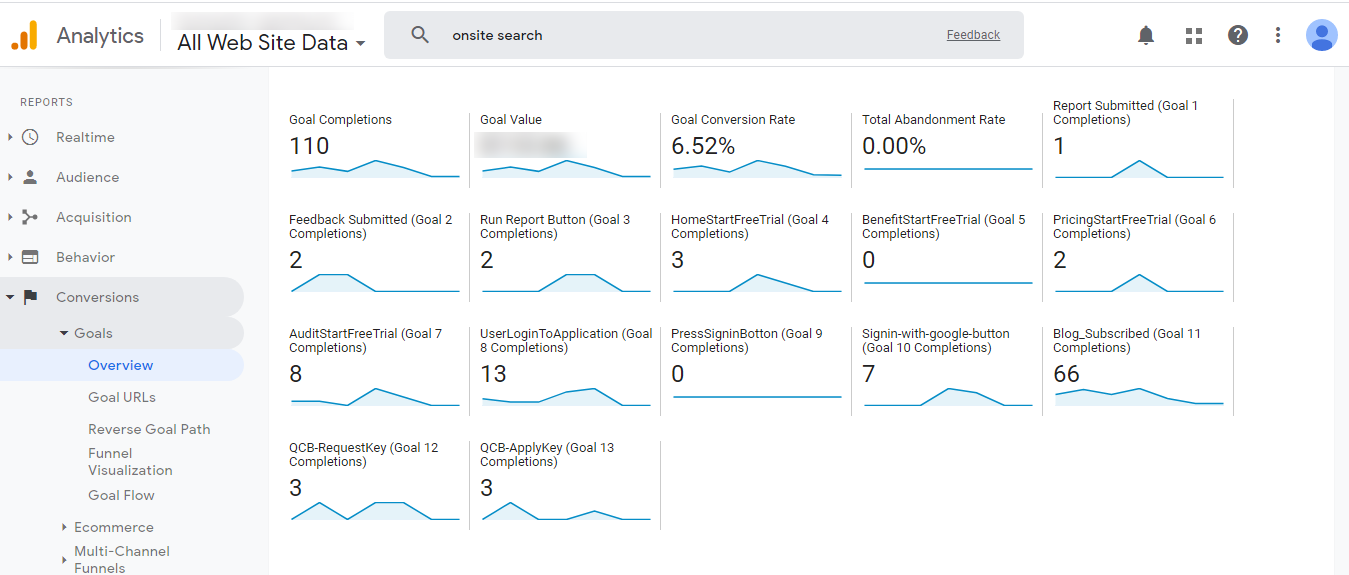Open the Realtime reports label
Image resolution: width=1349 pixels, height=575 pixels.
tap(85, 137)
